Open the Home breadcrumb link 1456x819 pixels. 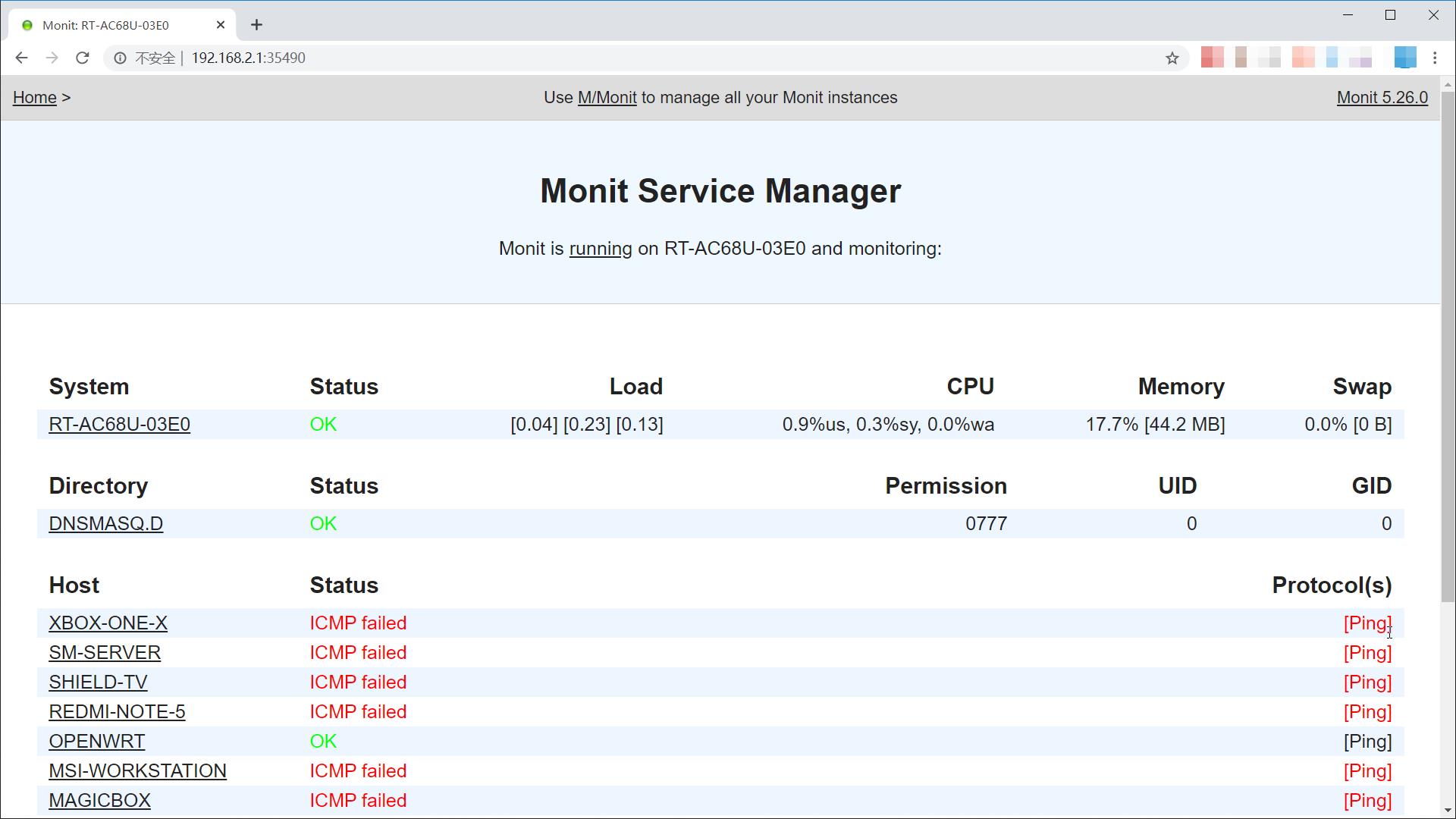34,98
